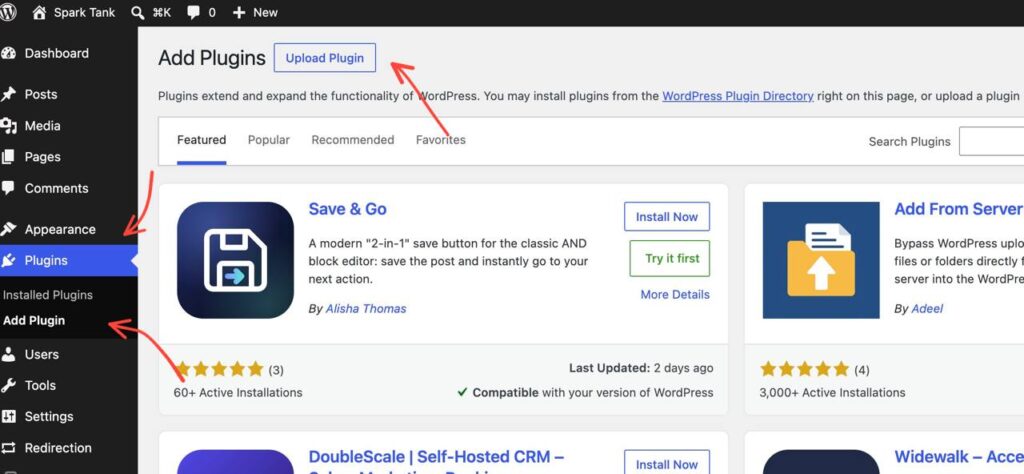Viewport: 1024px width, 474px height.
Task: Click the comments bubble icon in admin bar
Action: (x=193, y=12)
